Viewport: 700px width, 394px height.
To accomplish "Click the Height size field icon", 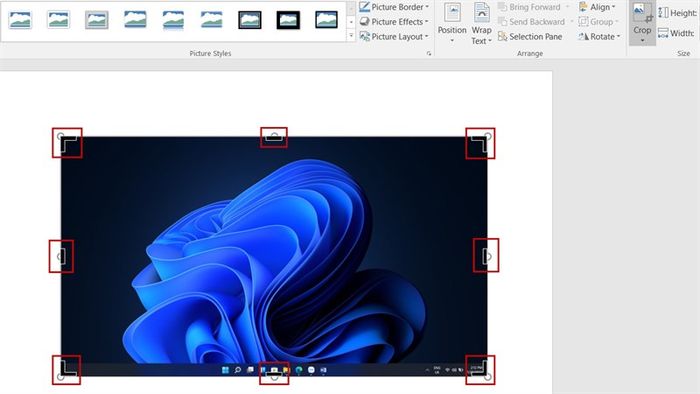I will point(663,13).
